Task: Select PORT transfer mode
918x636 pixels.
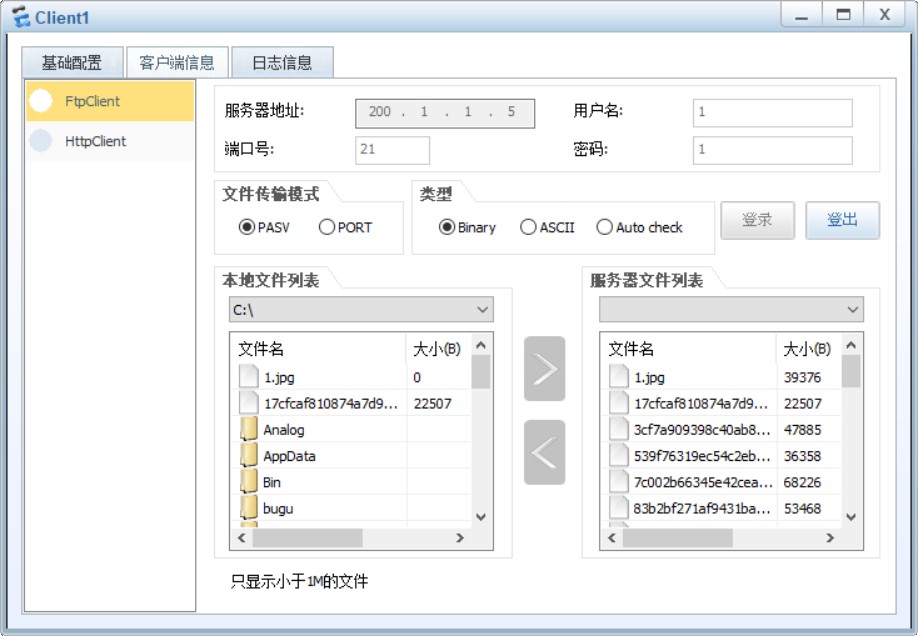Action: click(345, 227)
